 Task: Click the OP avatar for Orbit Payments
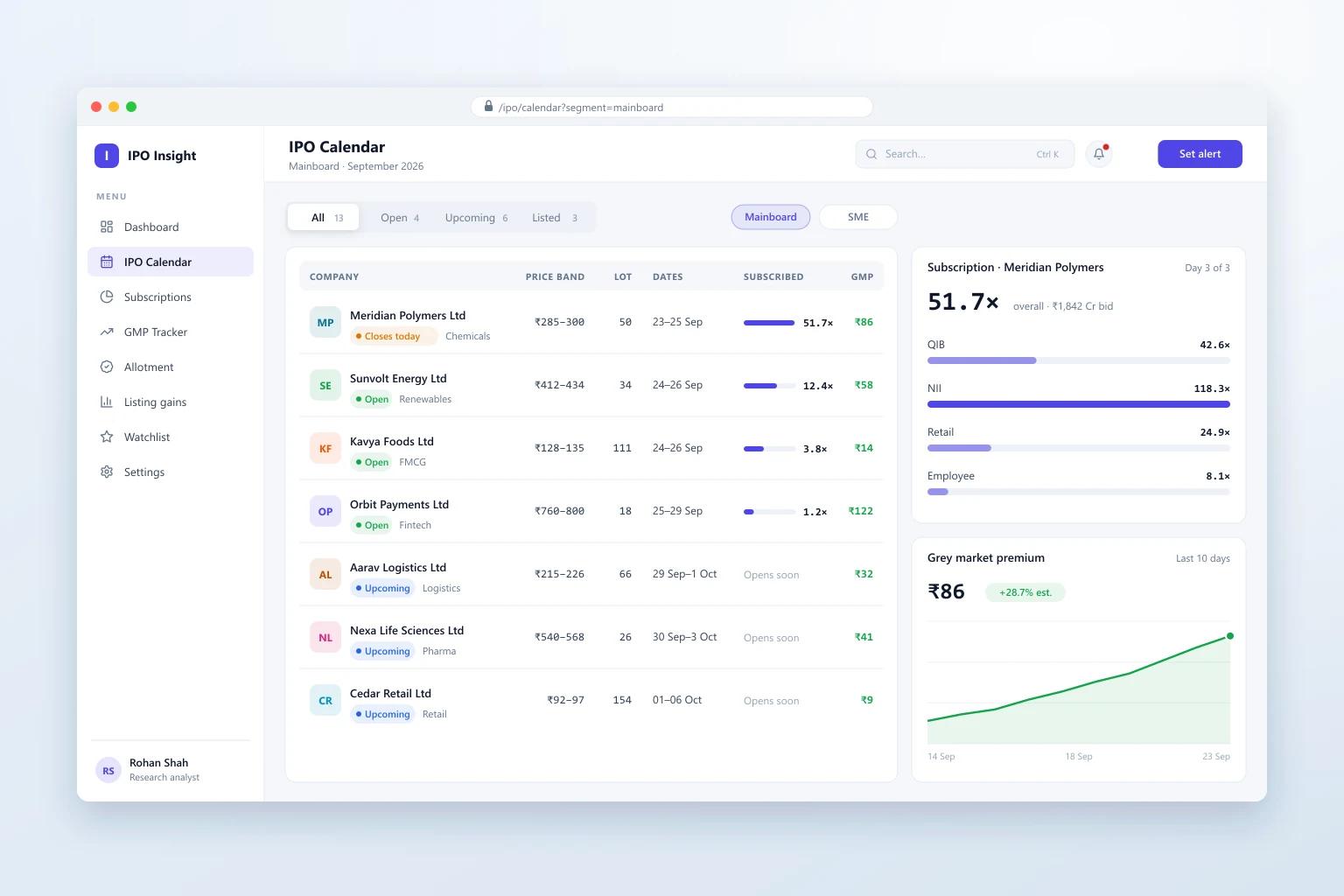tap(325, 511)
